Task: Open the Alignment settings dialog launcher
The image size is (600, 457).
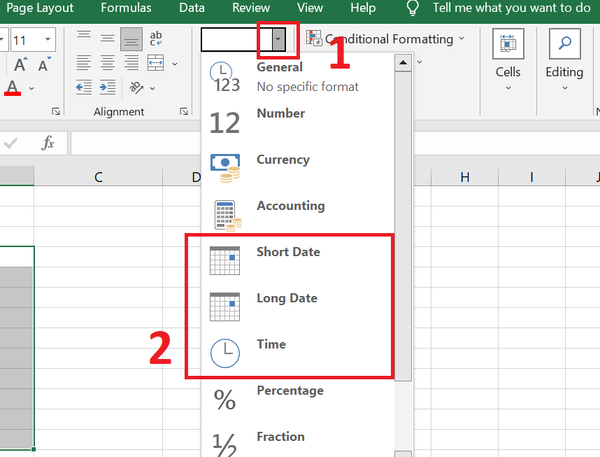Action: pyautogui.click(x=184, y=111)
